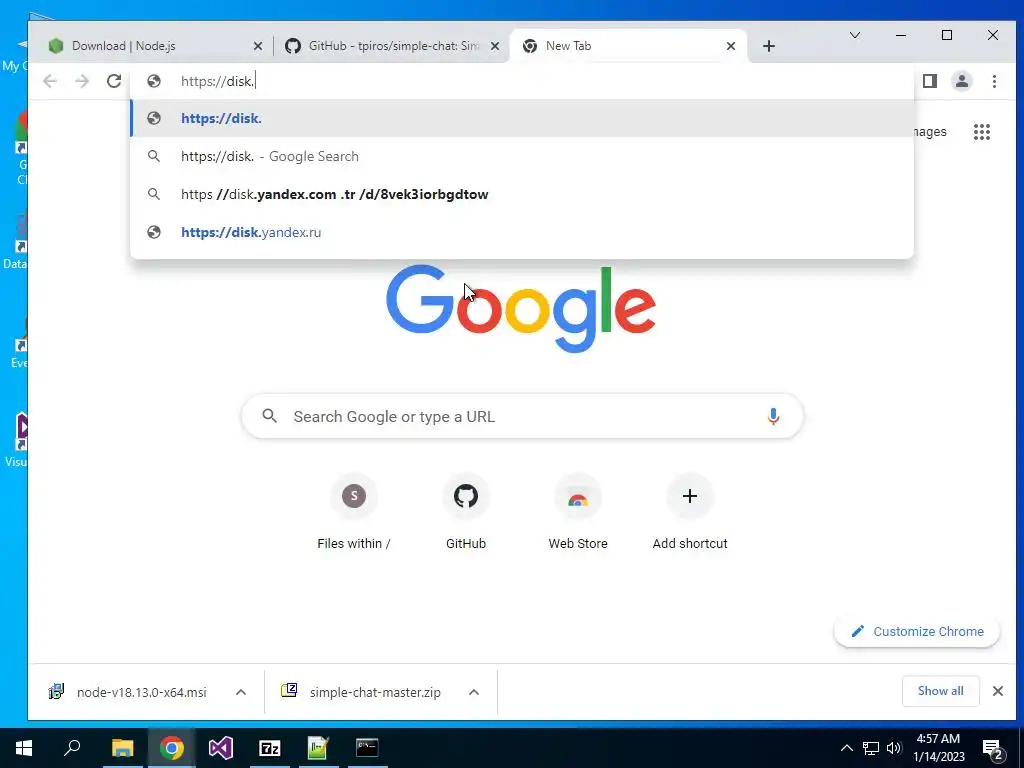Viewport: 1024px width, 768px height.
Task: Open the Google apps grid icon
Action: click(x=982, y=132)
